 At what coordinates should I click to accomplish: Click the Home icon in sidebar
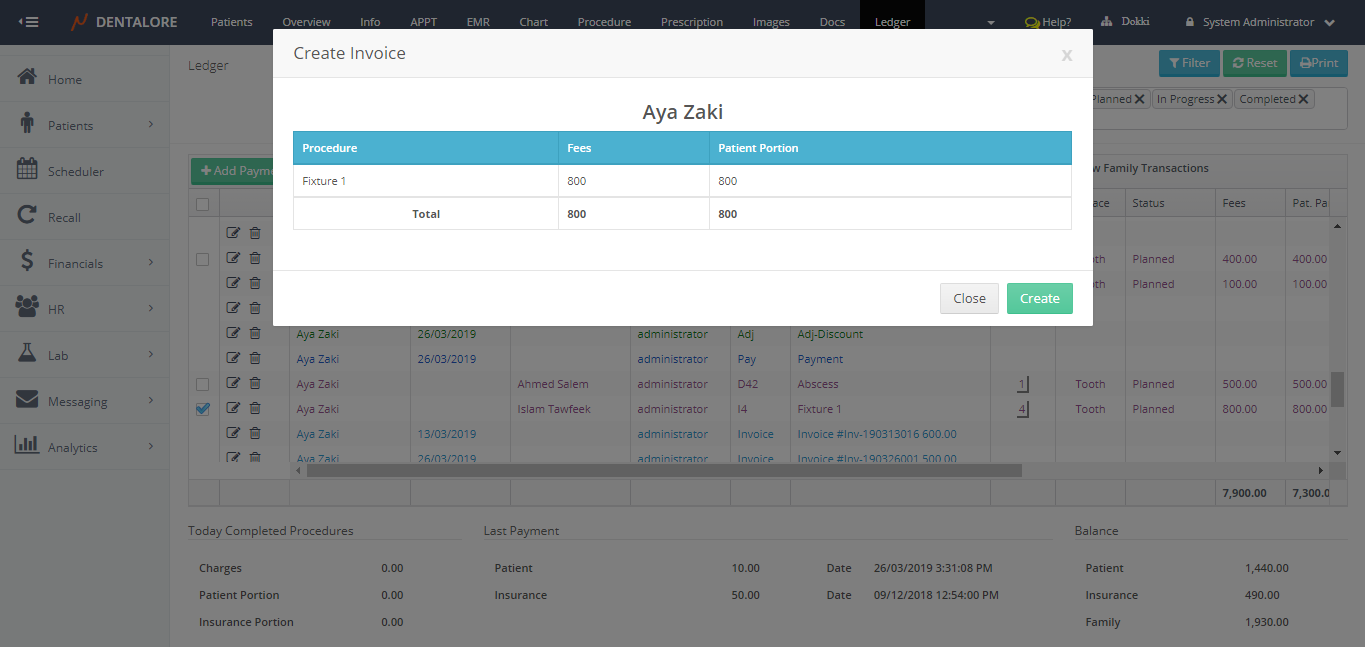(28, 78)
